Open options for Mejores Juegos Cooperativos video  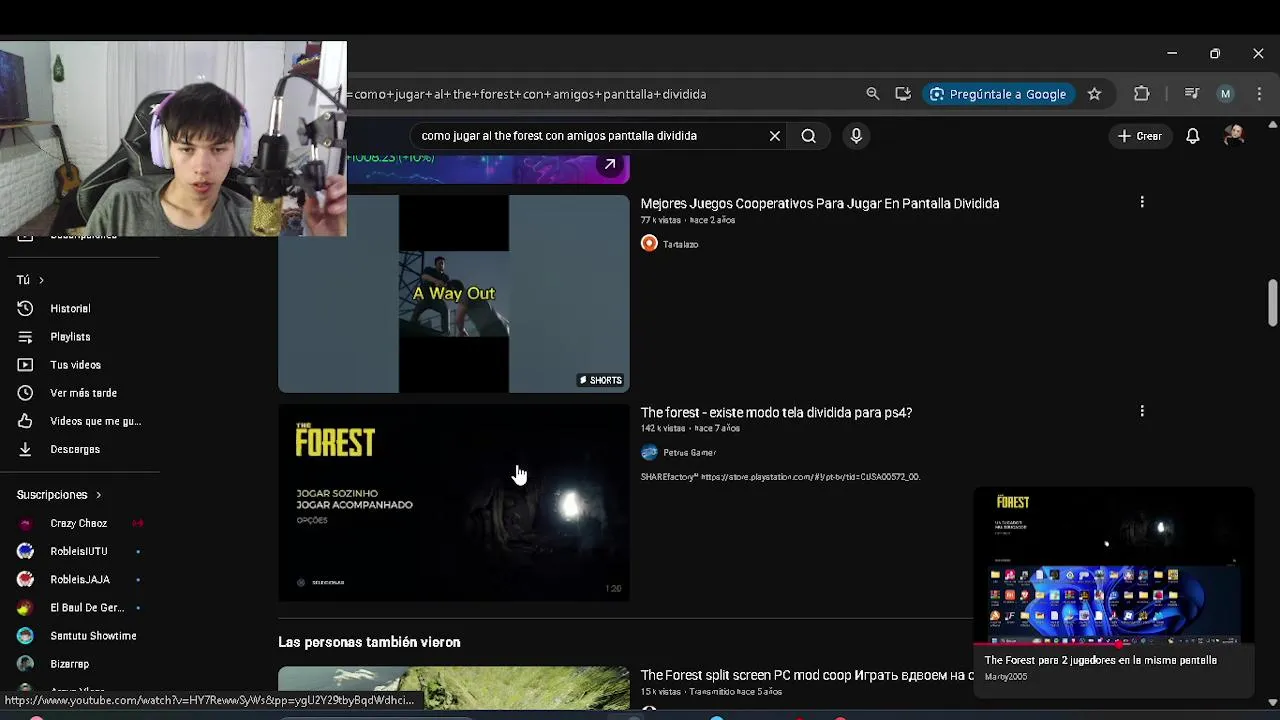click(x=1142, y=202)
